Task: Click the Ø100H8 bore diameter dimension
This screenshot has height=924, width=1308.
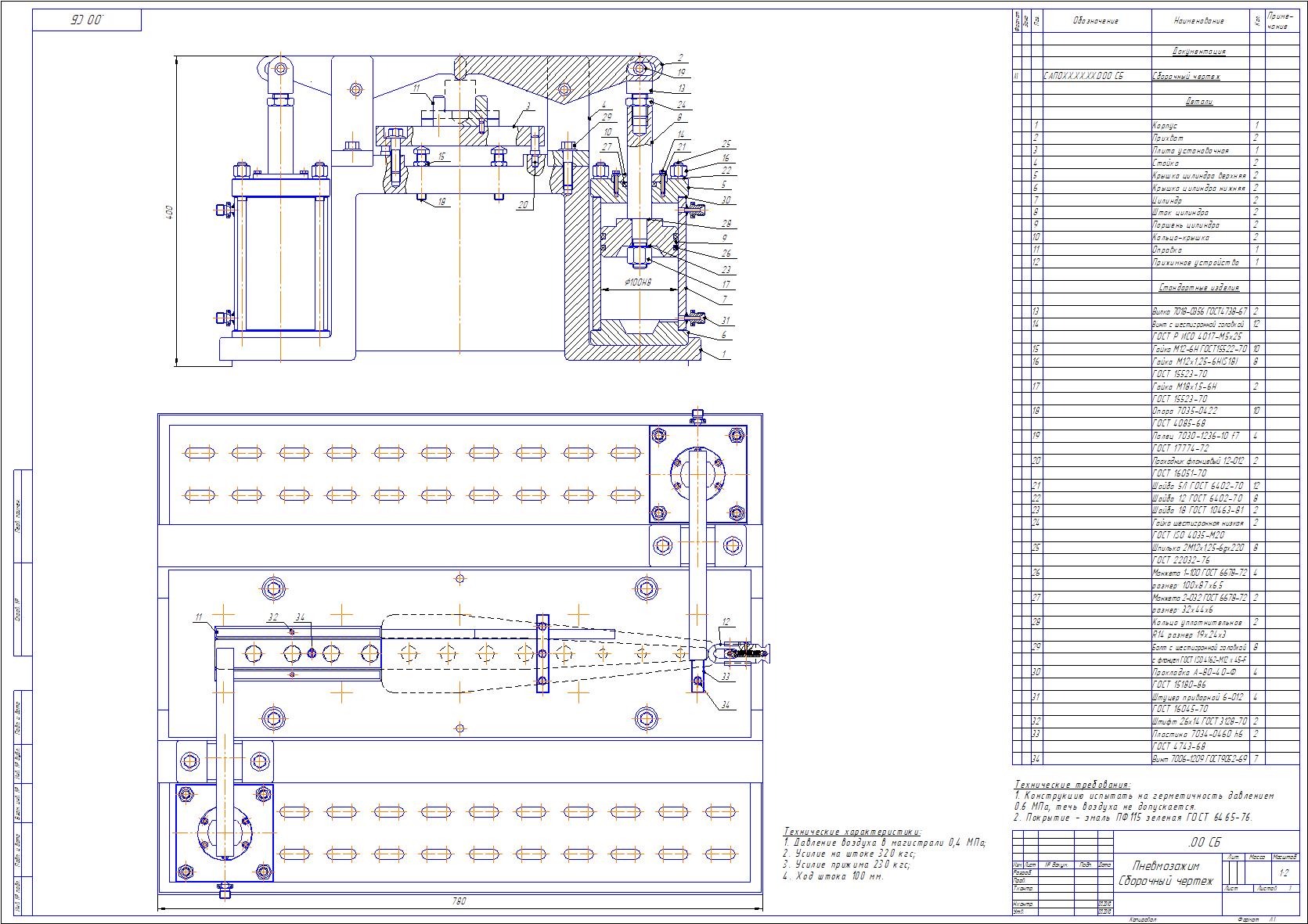Action: click(639, 282)
